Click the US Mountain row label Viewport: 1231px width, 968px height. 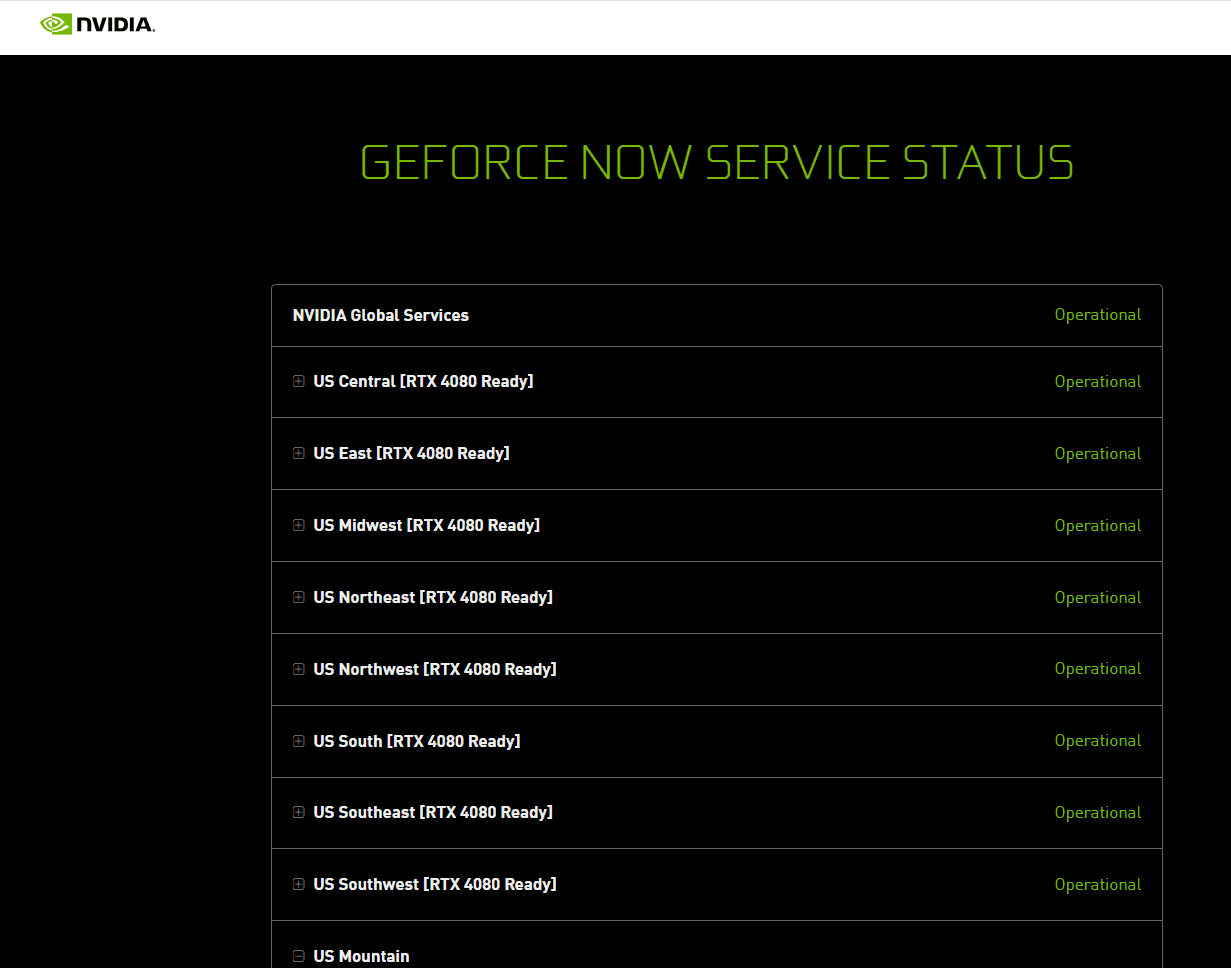361,956
